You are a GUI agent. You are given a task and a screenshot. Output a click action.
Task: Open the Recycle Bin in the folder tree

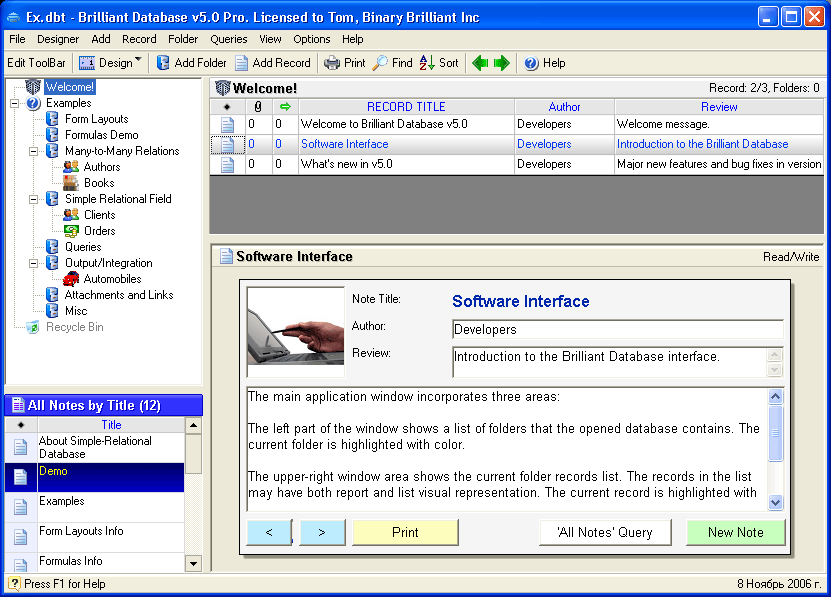[x=60, y=327]
